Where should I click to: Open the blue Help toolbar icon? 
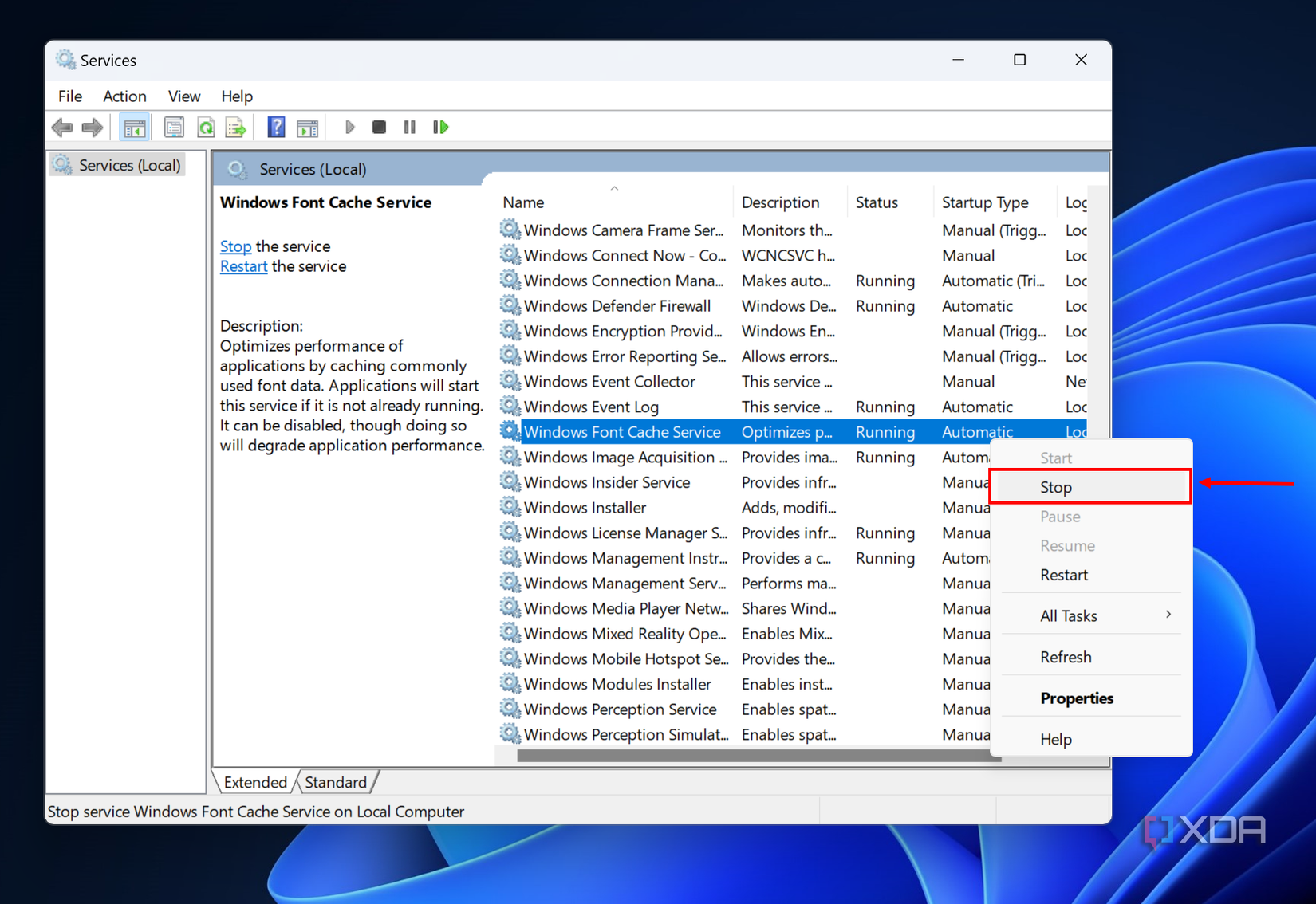tap(276, 128)
